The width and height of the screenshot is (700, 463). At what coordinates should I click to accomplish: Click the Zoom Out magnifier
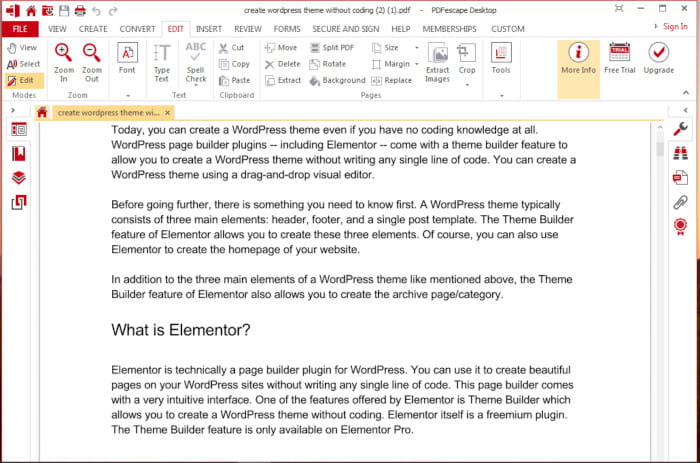tap(92, 63)
